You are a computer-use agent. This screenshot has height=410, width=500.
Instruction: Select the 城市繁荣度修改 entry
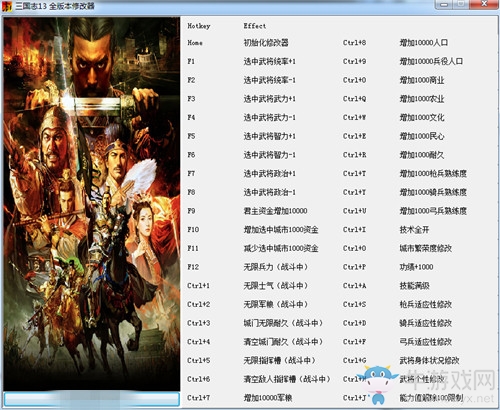pos(426,248)
